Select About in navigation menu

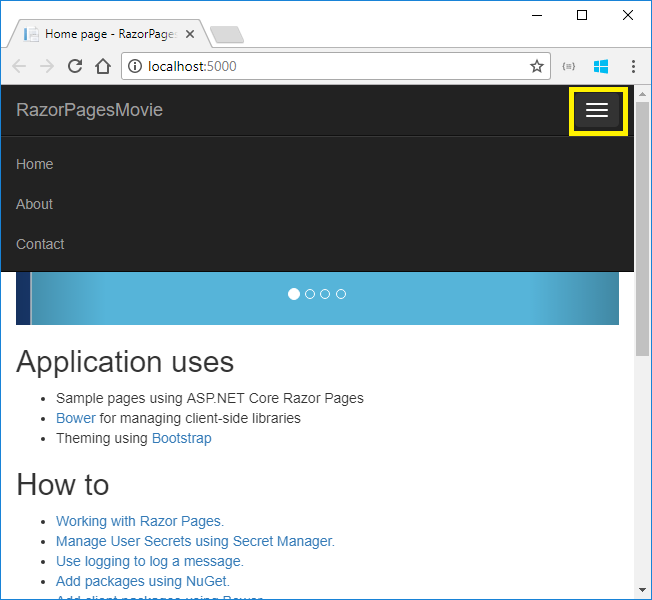(35, 204)
